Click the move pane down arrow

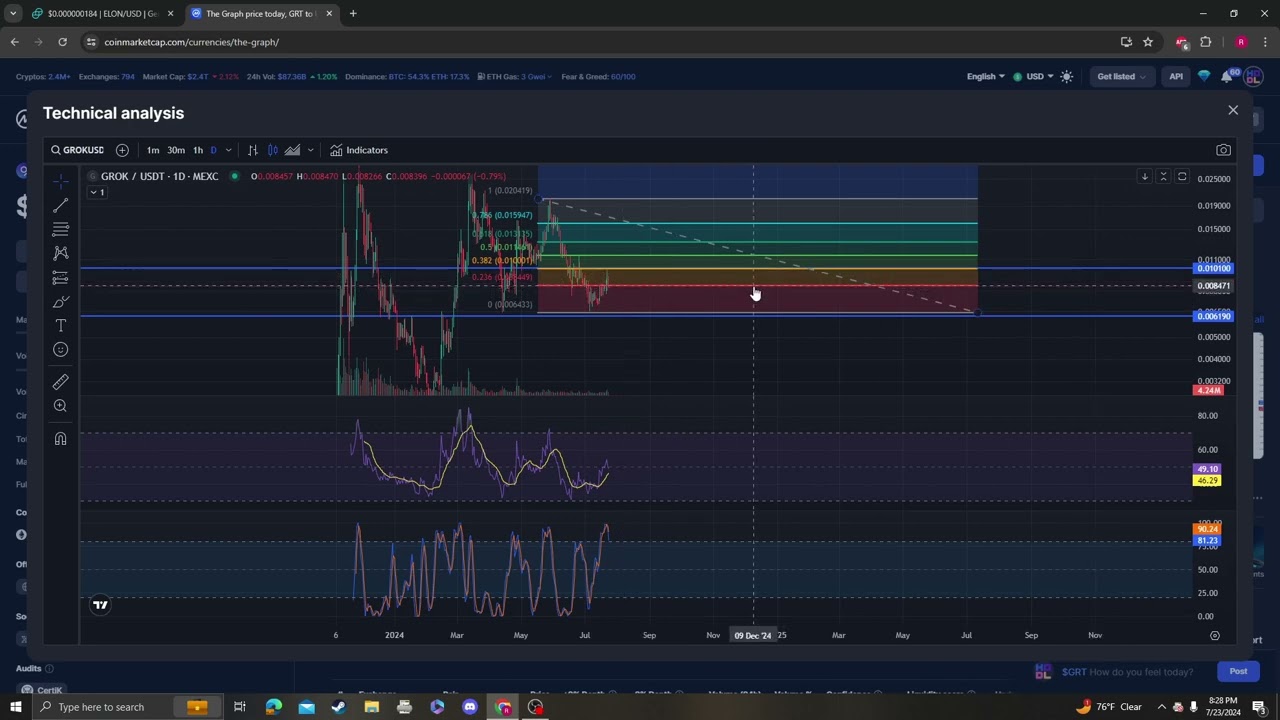[x=1144, y=177]
